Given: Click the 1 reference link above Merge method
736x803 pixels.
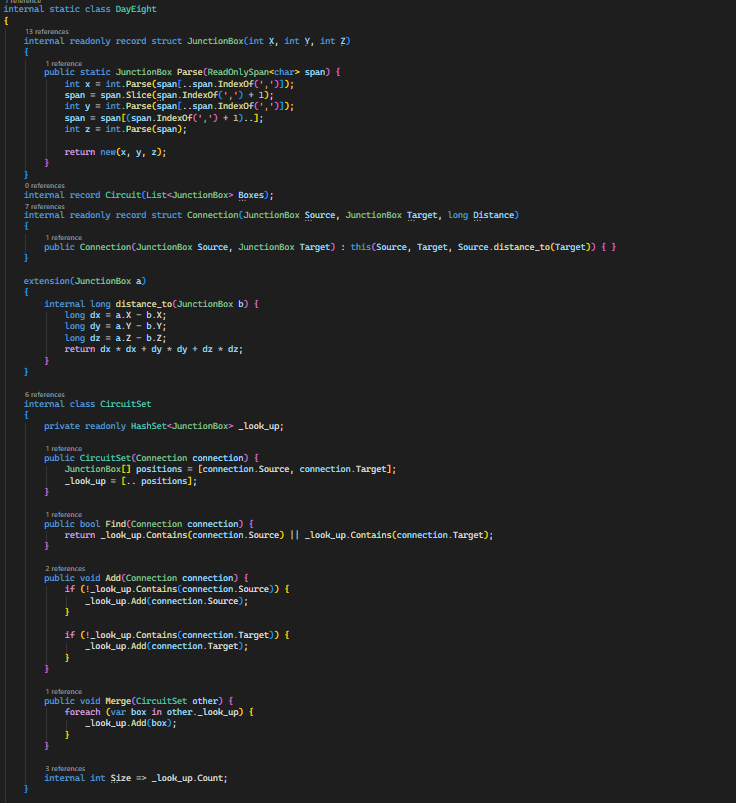Looking at the screenshot, I should click(64, 691).
